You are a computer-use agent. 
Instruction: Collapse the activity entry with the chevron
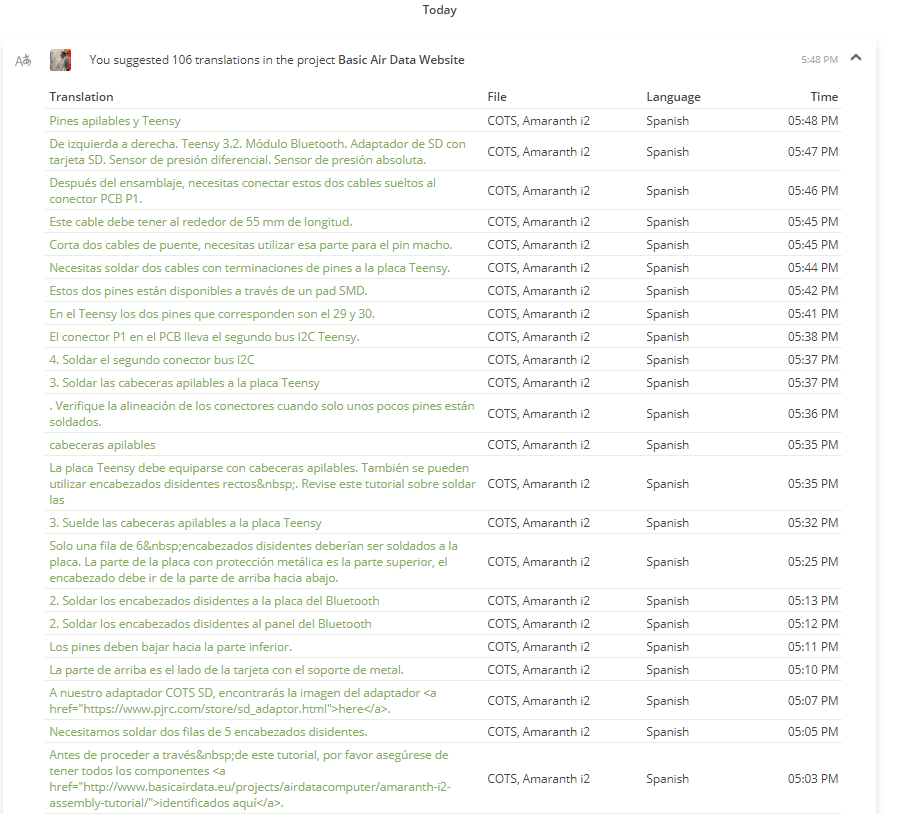click(856, 57)
